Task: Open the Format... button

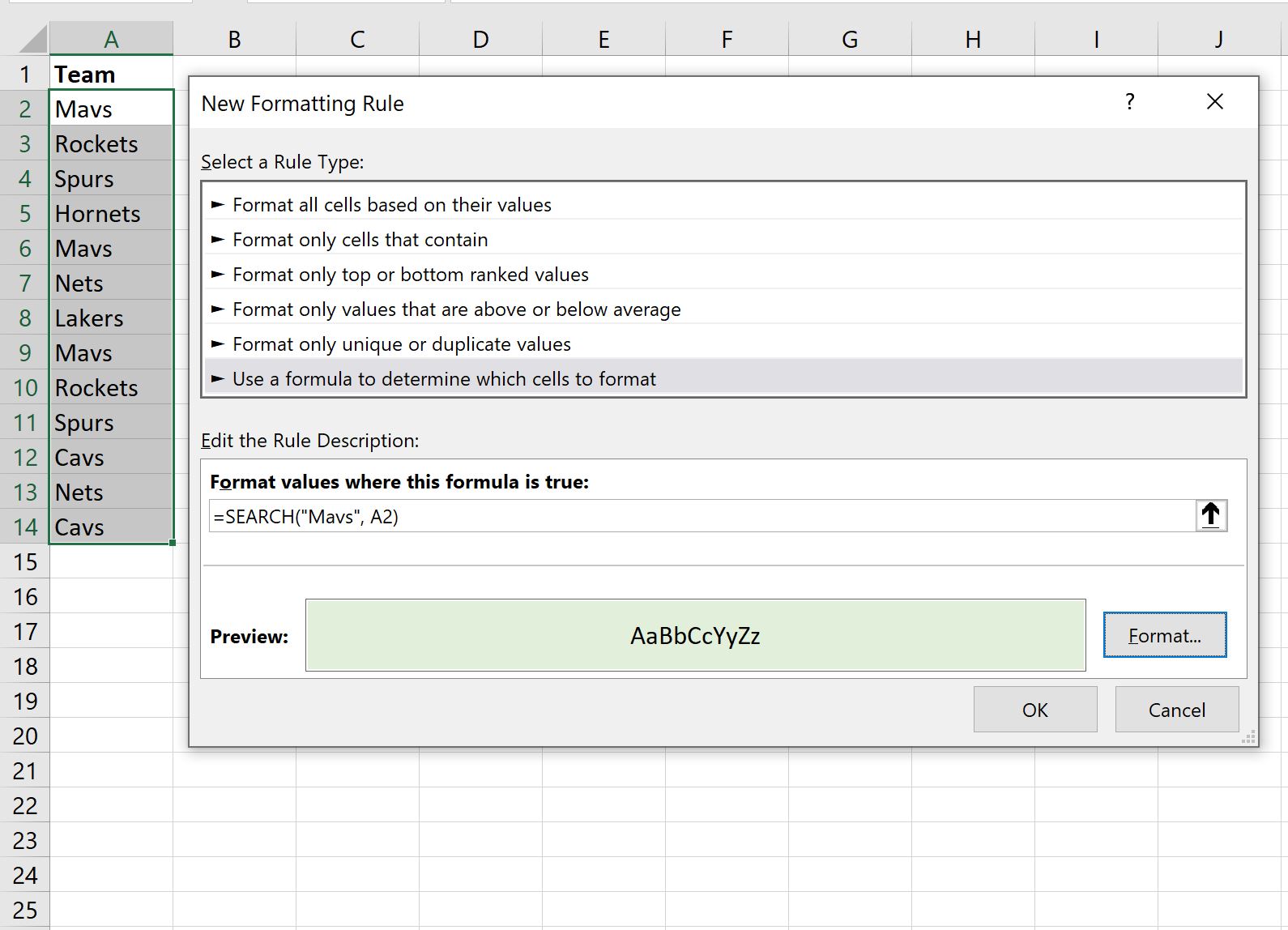Action: [1165, 635]
